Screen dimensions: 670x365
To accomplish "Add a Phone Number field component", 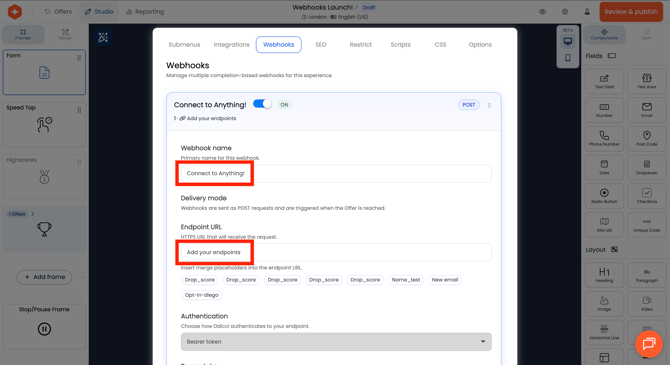I will coord(604,138).
